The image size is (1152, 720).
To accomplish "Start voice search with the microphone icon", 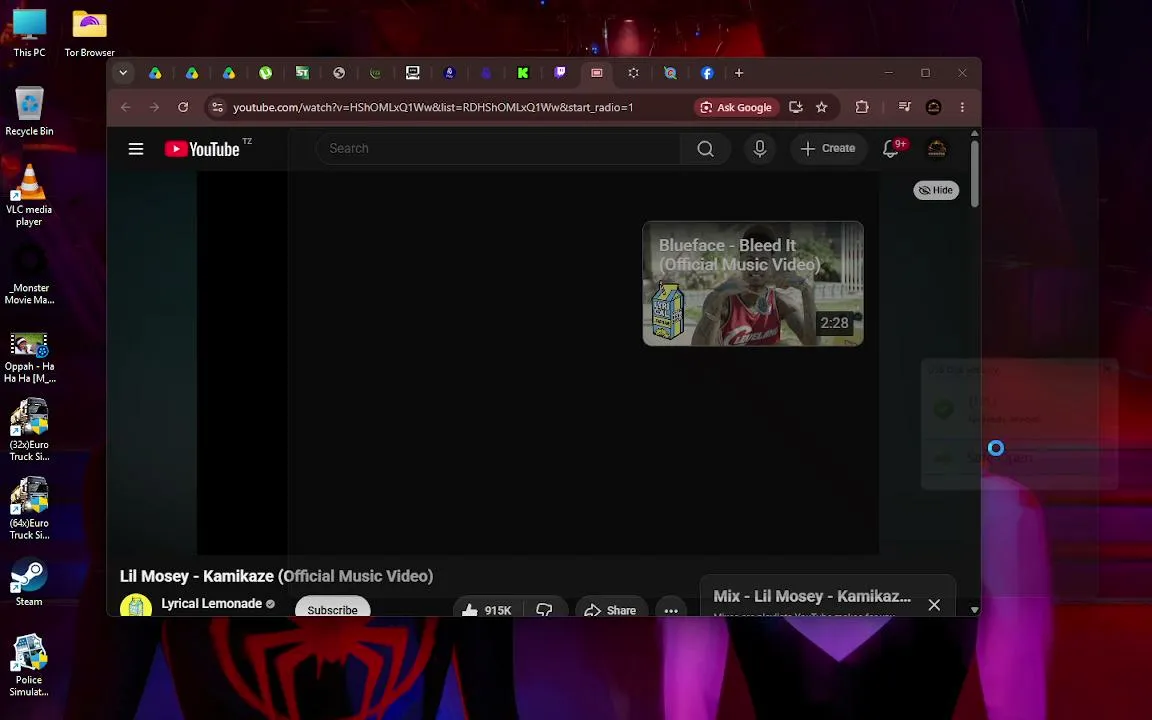I will click(760, 148).
